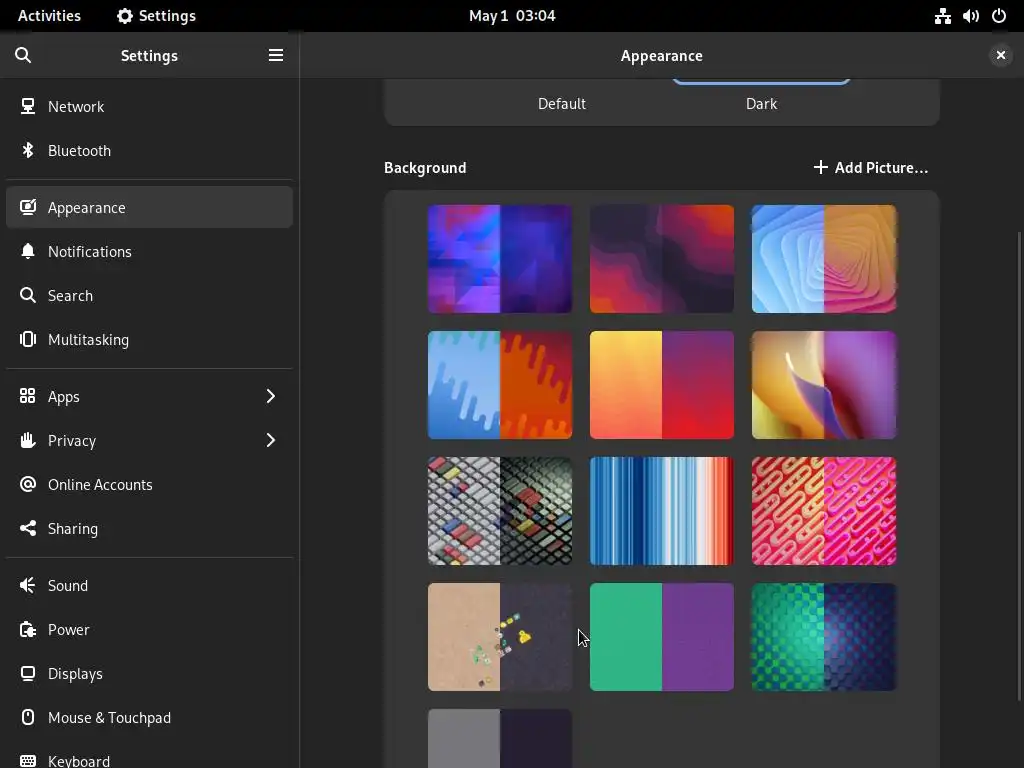Open Multitasking settings panel
The height and width of the screenshot is (768, 1024).
[149, 340]
